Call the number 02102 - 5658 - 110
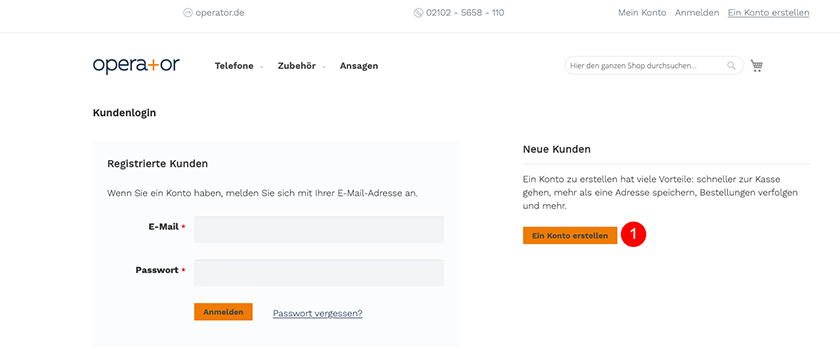This screenshot has width=840, height=364. (465, 12)
